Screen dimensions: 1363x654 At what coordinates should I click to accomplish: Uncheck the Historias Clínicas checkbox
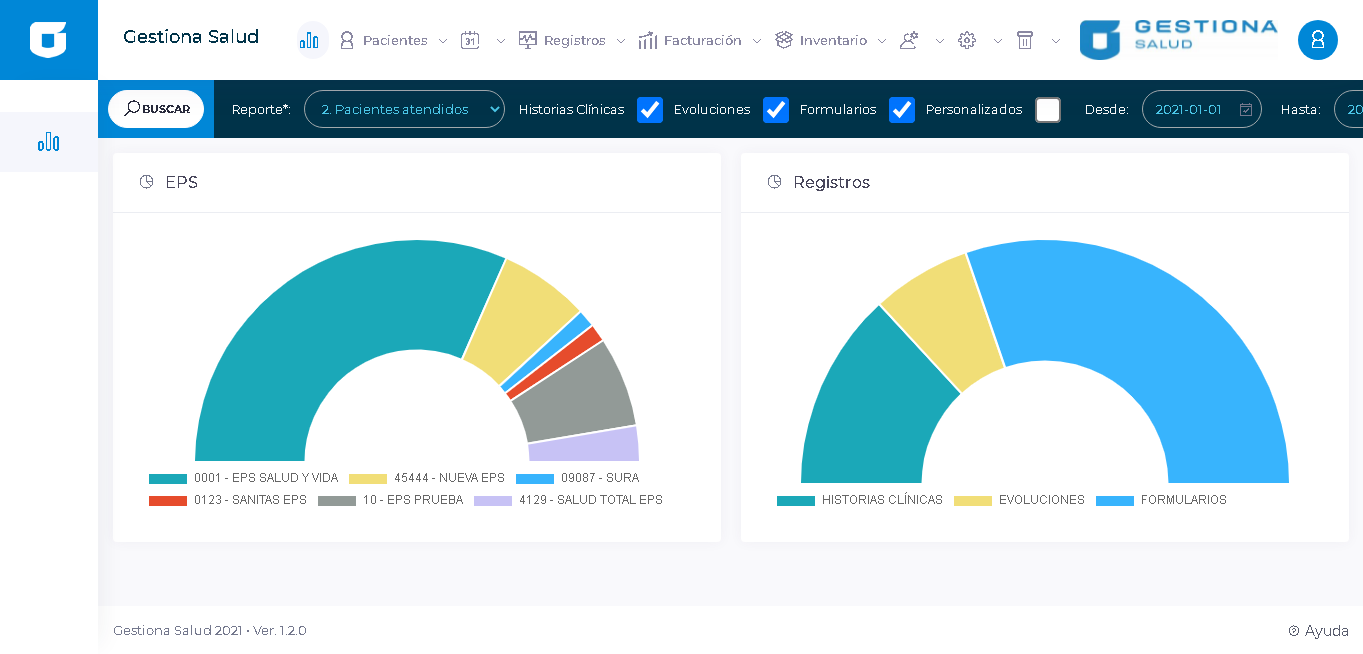(x=650, y=110)
